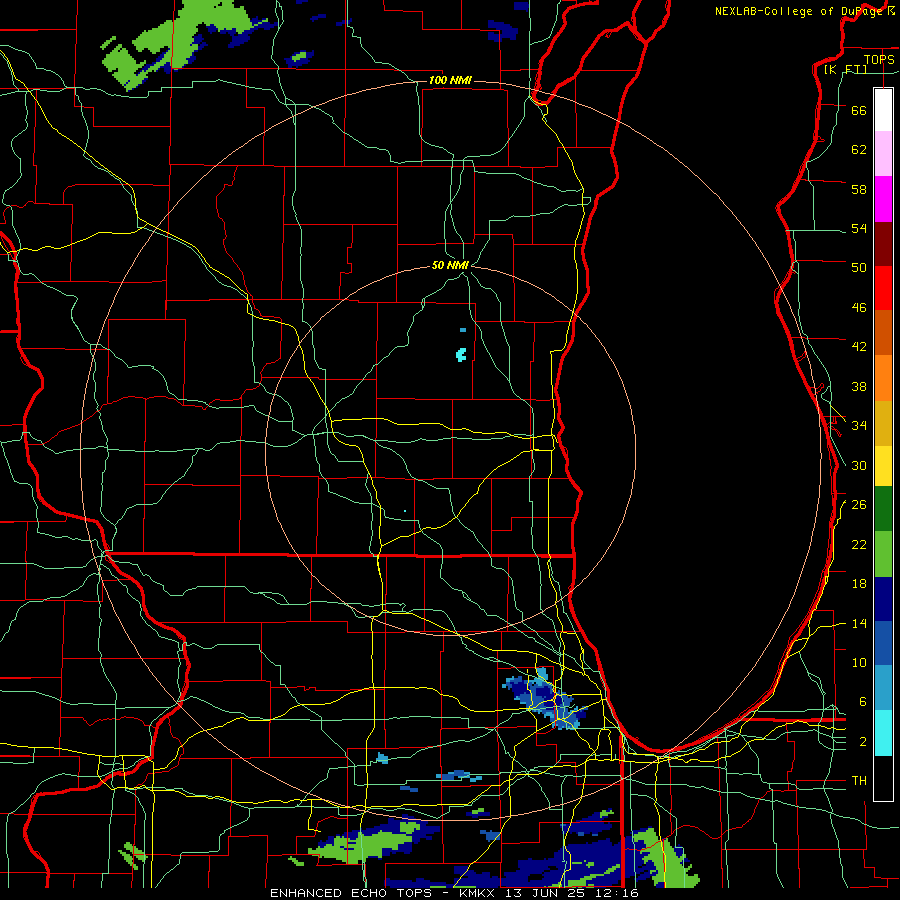Click the TOPS legend title

pos(879,60)
